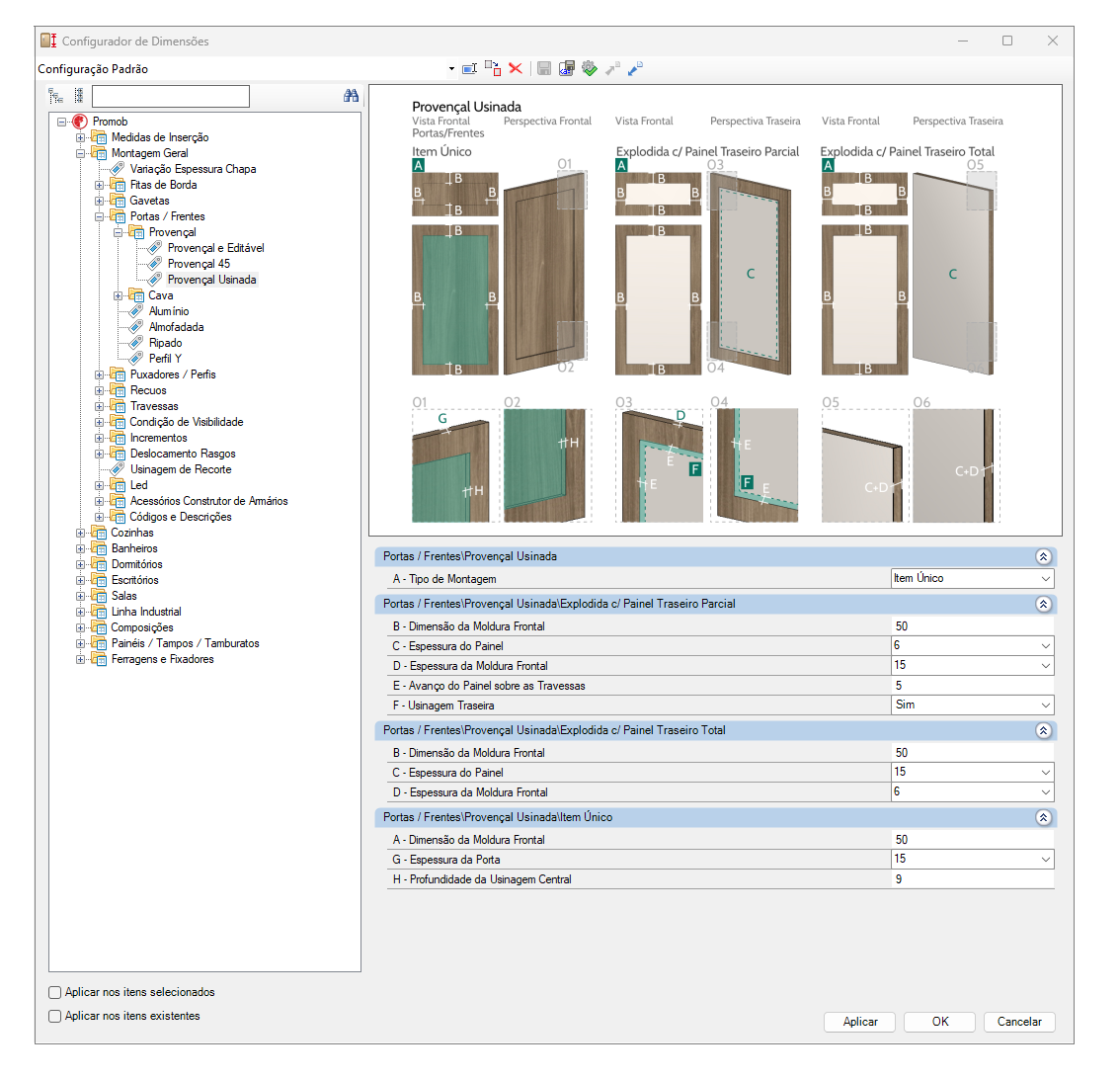The height and width of the screenshot is (1079, 1120).
Task: Click the Usinagem de Recorte tag icon
Action: (x=118, y=468)
